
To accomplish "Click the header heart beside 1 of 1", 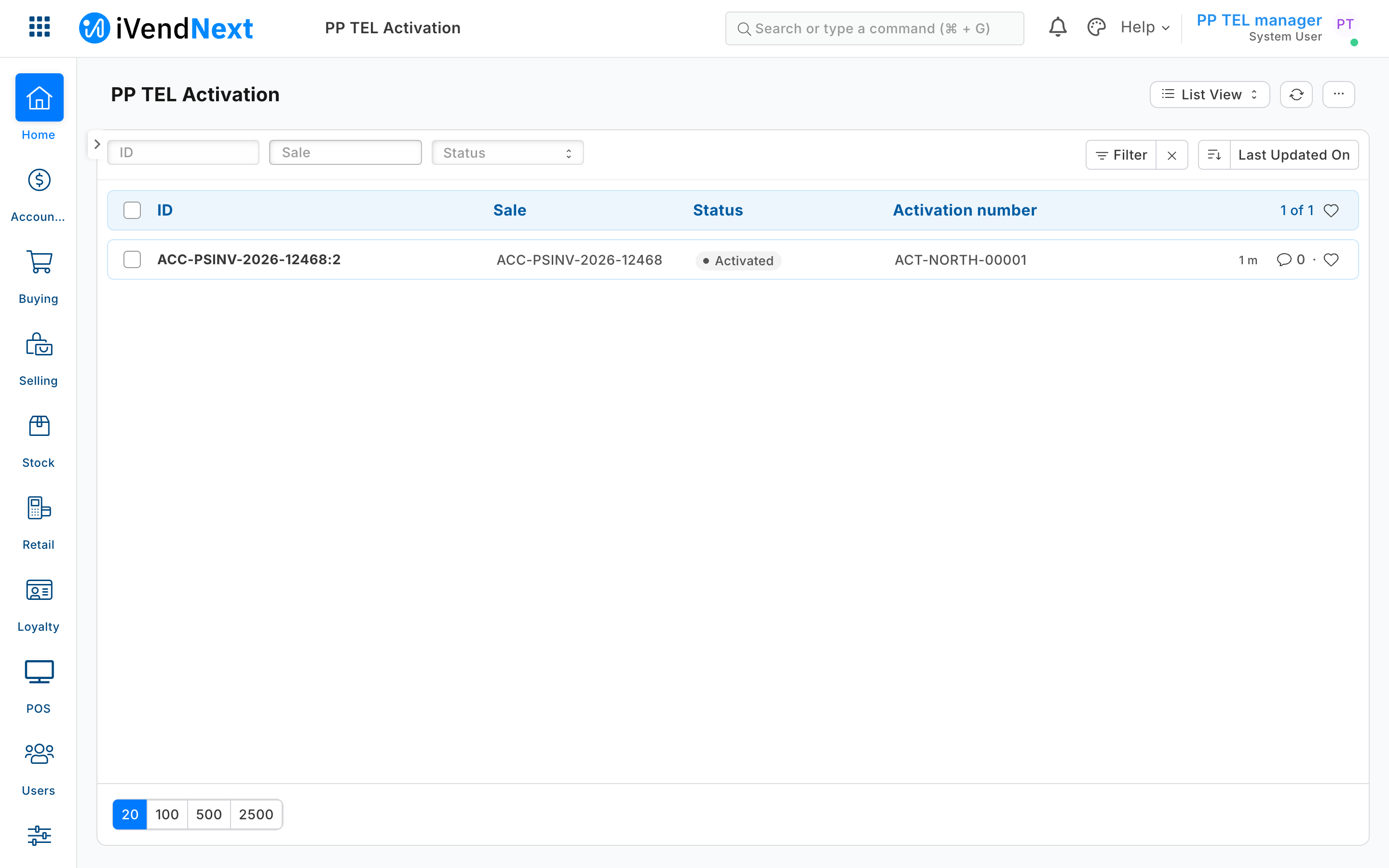I will pos(1331,210).
